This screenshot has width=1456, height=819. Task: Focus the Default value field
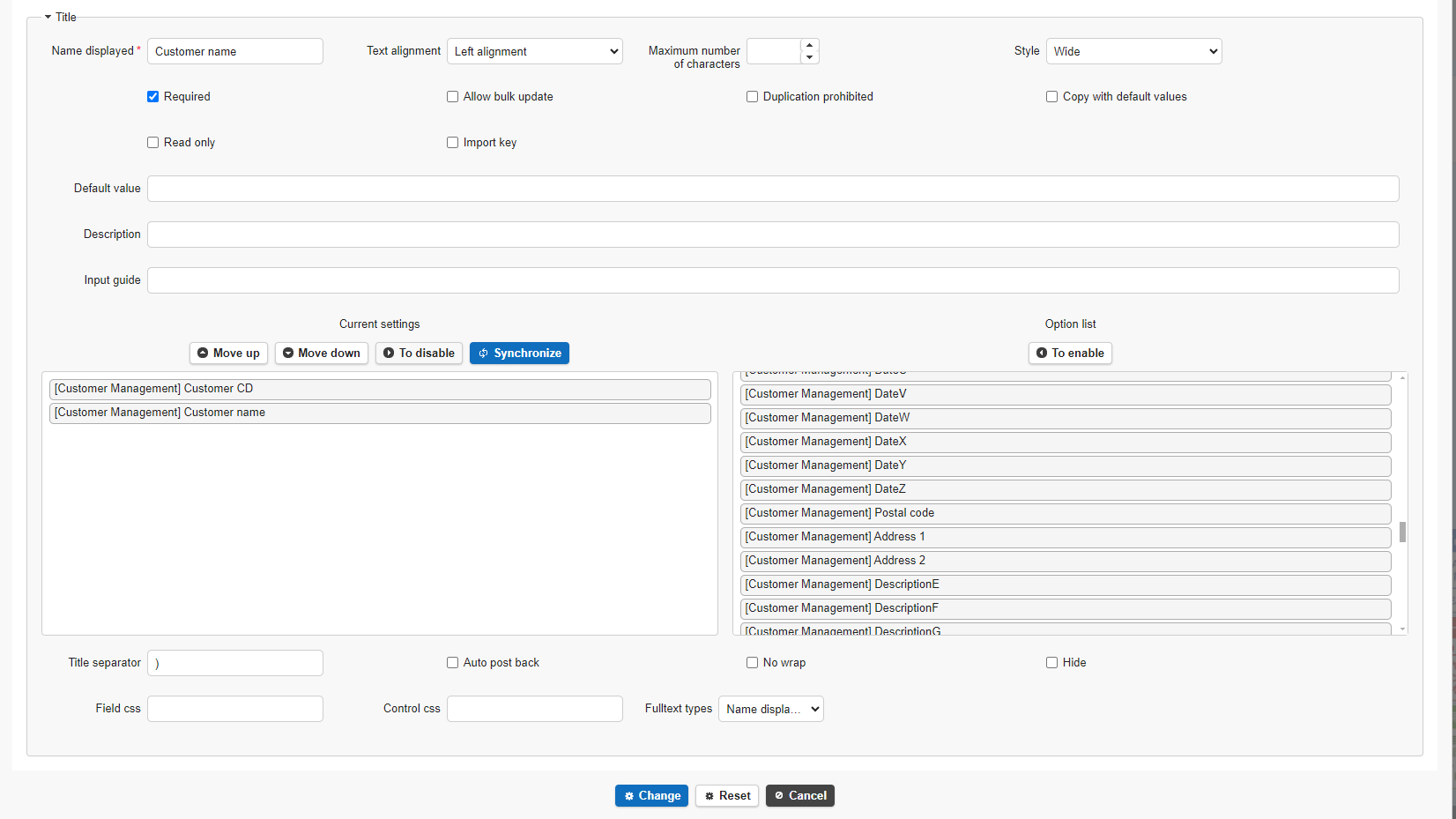[x=773, y=189]
